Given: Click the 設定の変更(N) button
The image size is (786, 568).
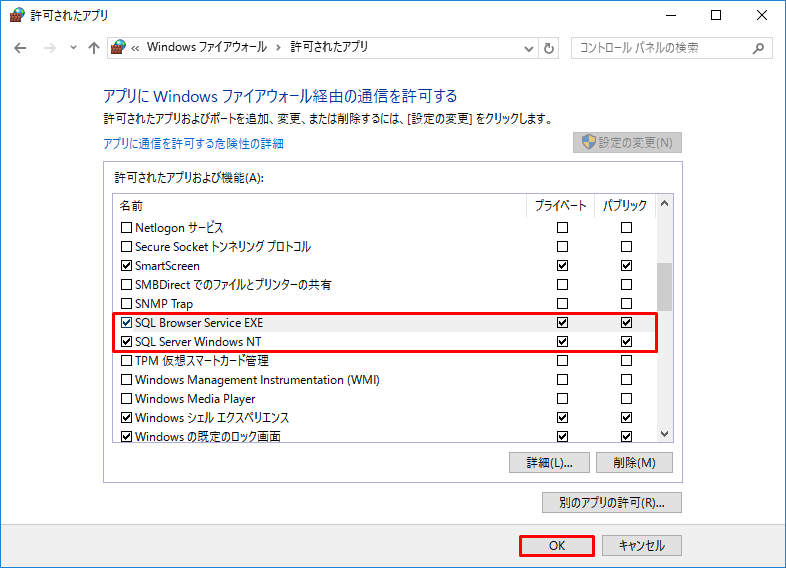Looking at the screenshot, I should click(x=627, y=143).
